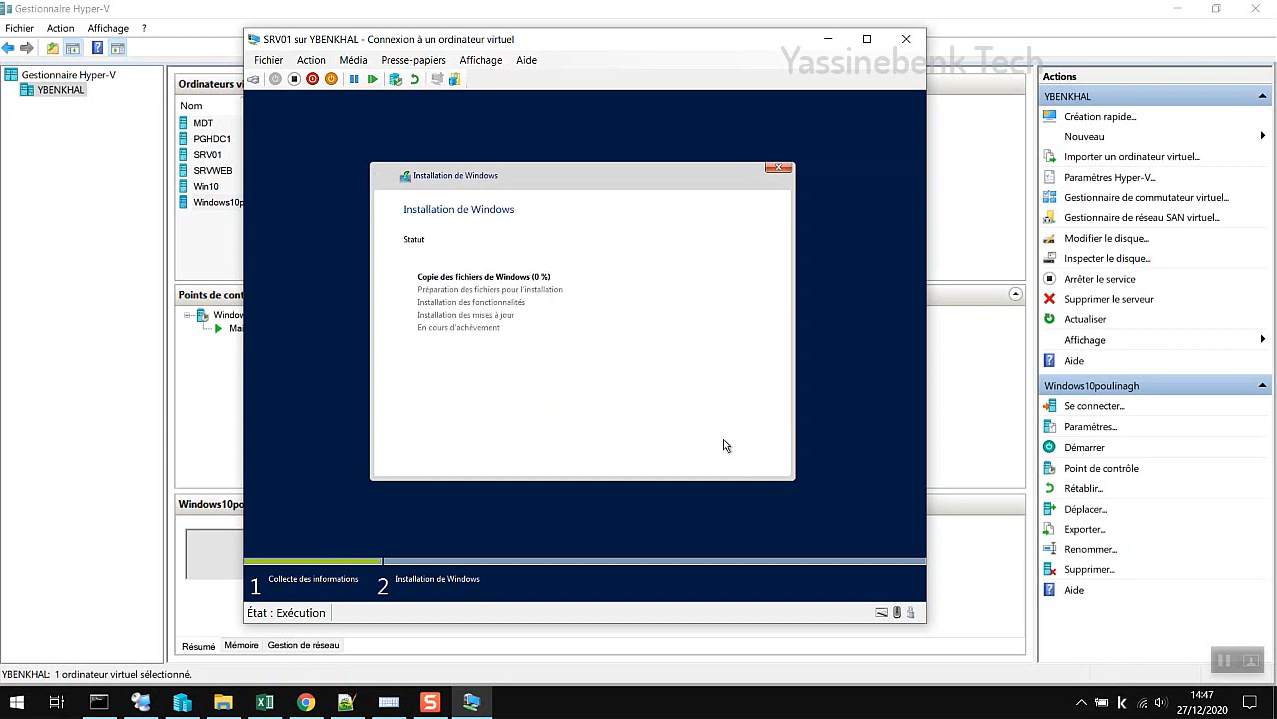Open Excel from the taskbar
Screen dimensions: 1277x719
click(x=265, y=702)
